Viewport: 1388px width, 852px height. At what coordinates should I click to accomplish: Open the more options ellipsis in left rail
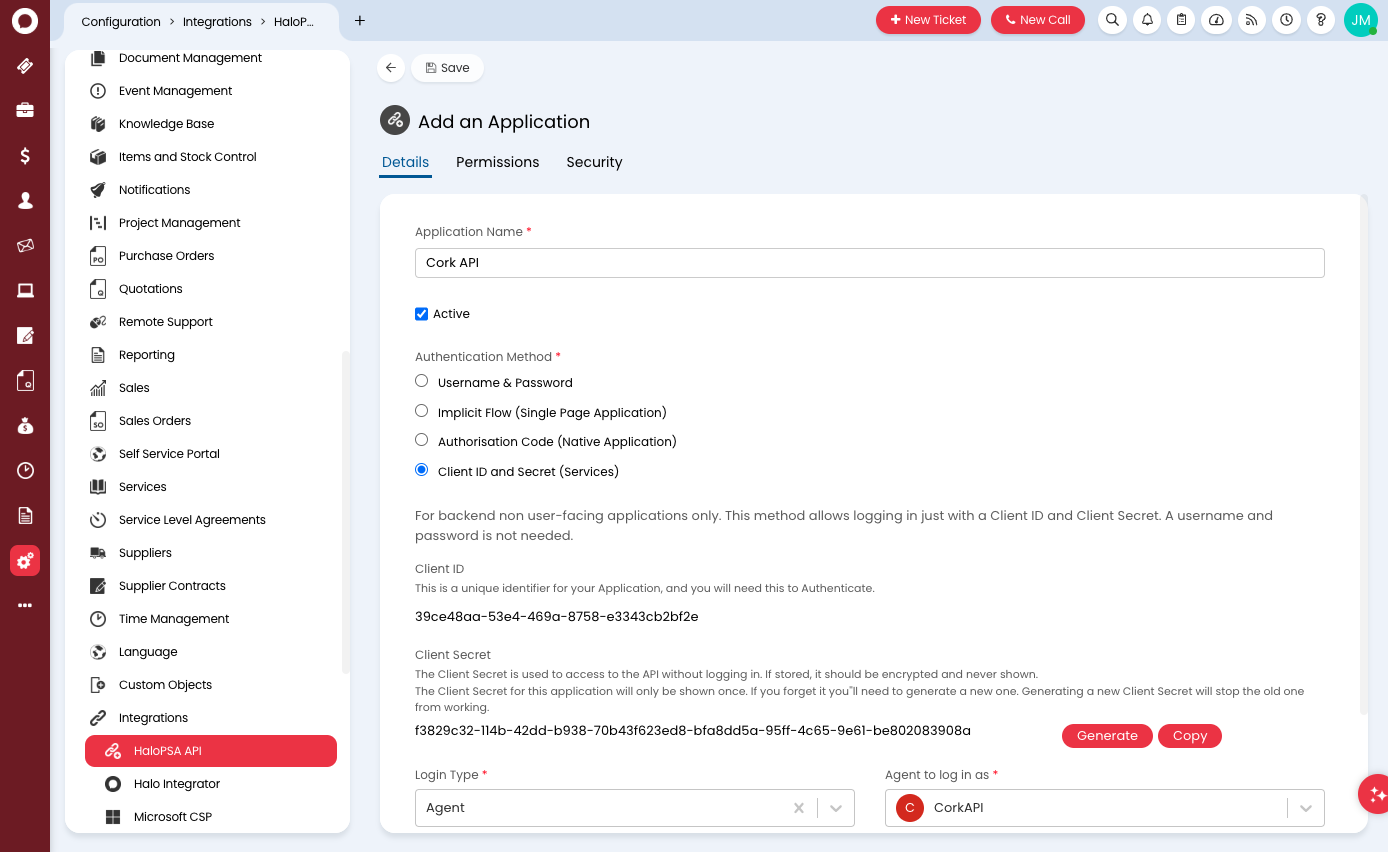[x=25, y=605]
